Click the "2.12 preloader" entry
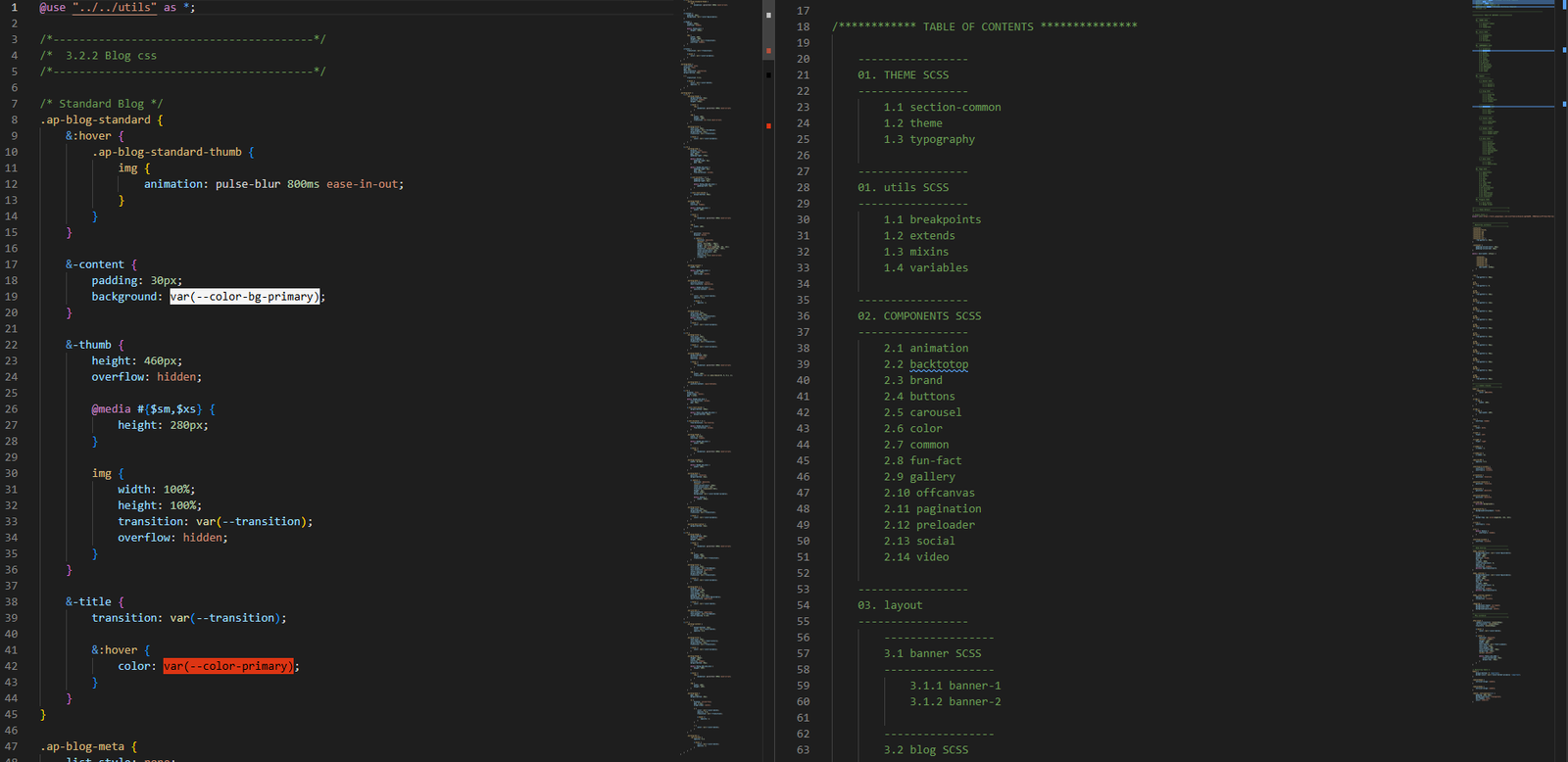Screen dimensions: 1568x762 click(930, 525)
